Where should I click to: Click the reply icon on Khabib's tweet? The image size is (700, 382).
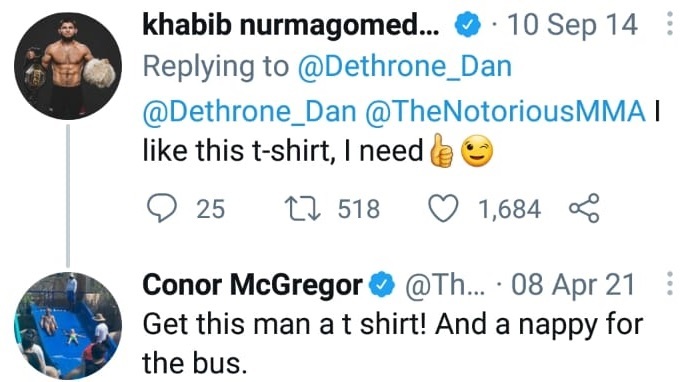[x=162, y=208]
